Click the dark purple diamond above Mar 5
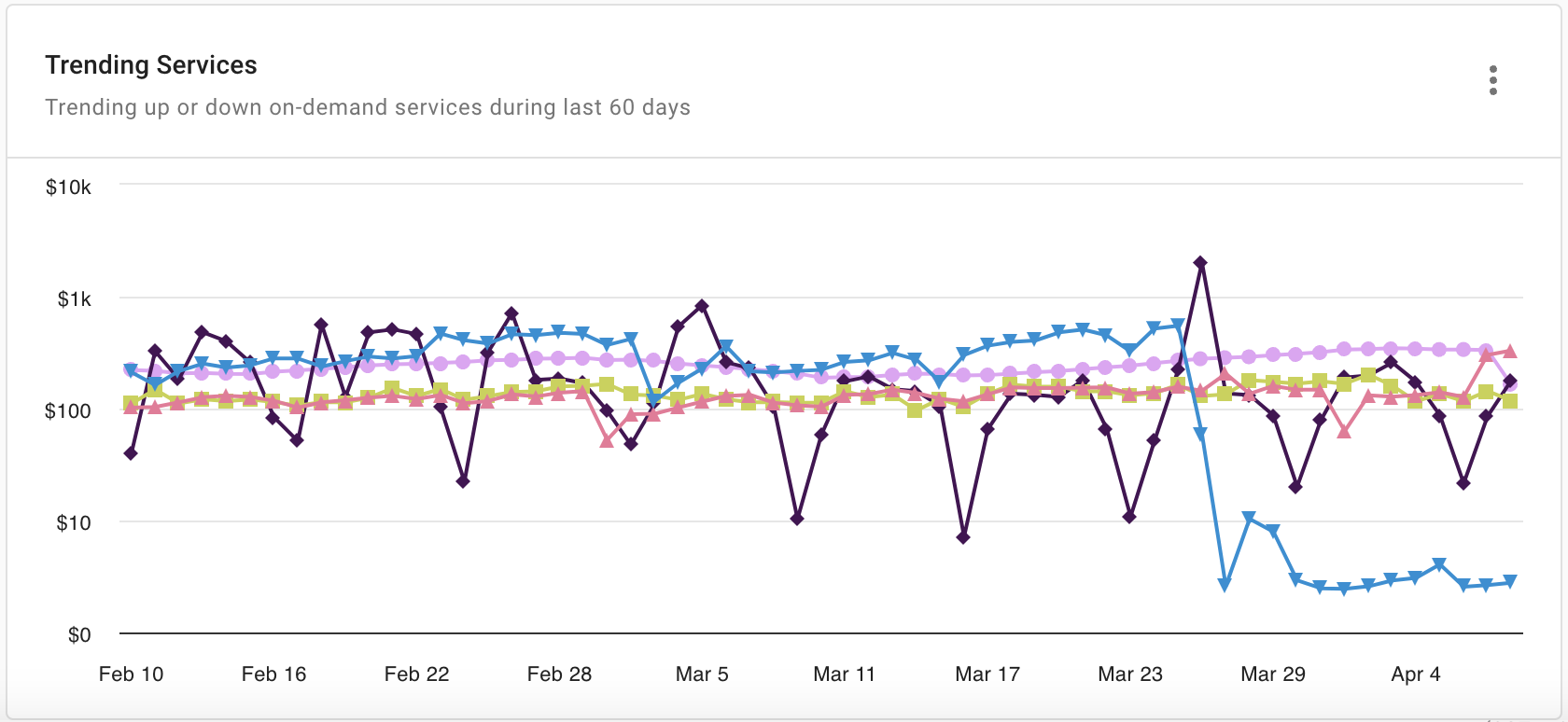The image size is (1568, 722). pos(702,306)
